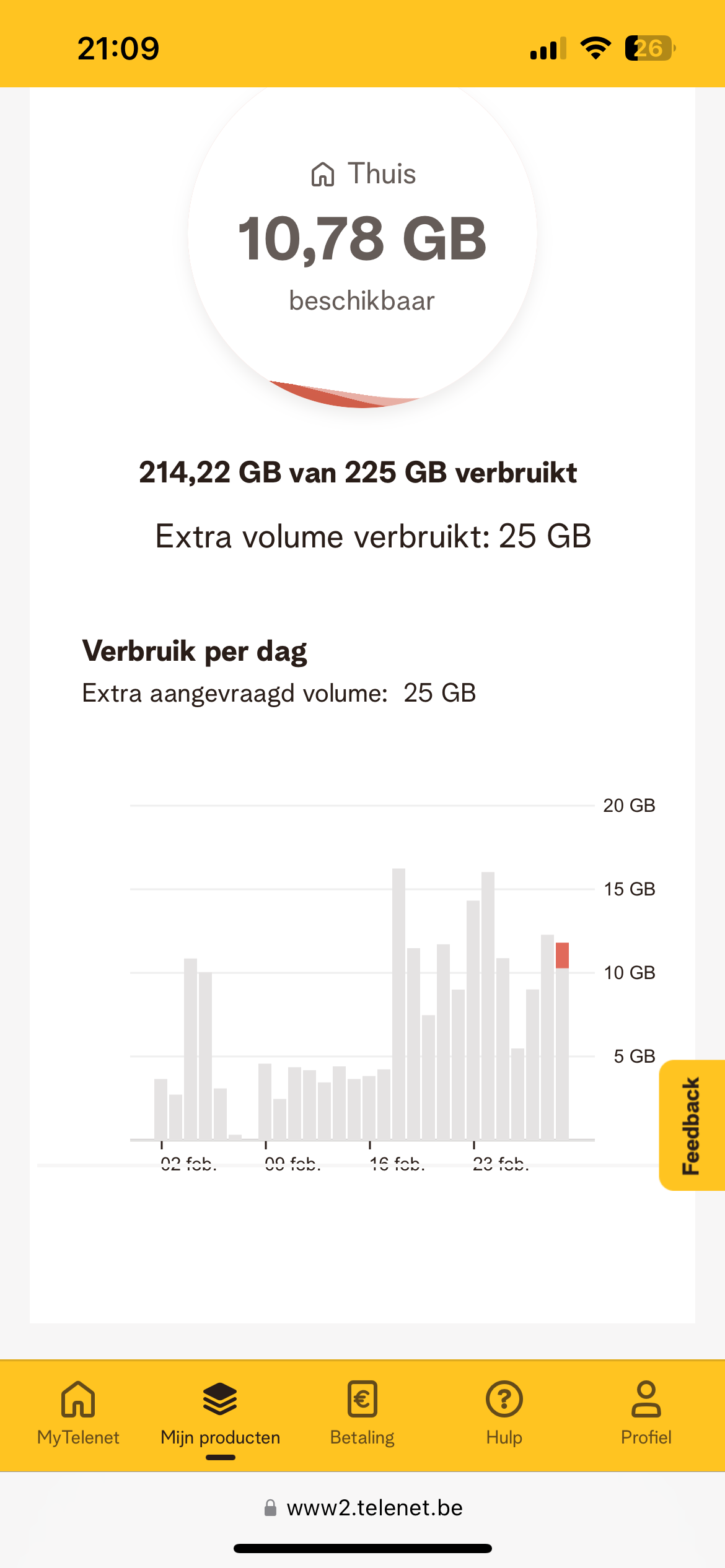Open the Profiel person icon
725x1568 pixels.
[646, 1399]
